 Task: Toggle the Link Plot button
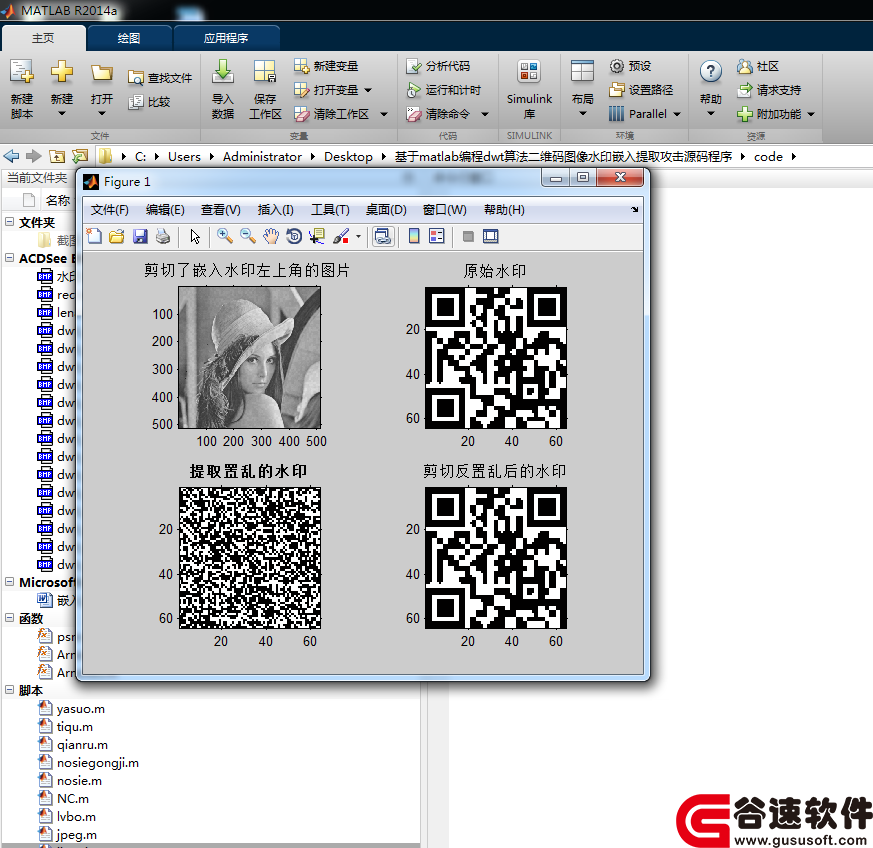tap(383, 236)
